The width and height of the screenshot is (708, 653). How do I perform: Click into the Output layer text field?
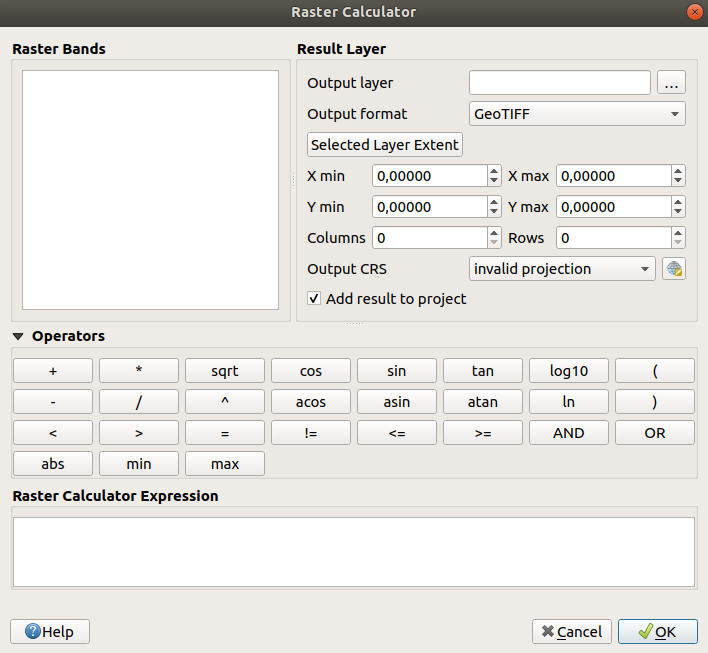pyautogui.click(x=559, y=83)
